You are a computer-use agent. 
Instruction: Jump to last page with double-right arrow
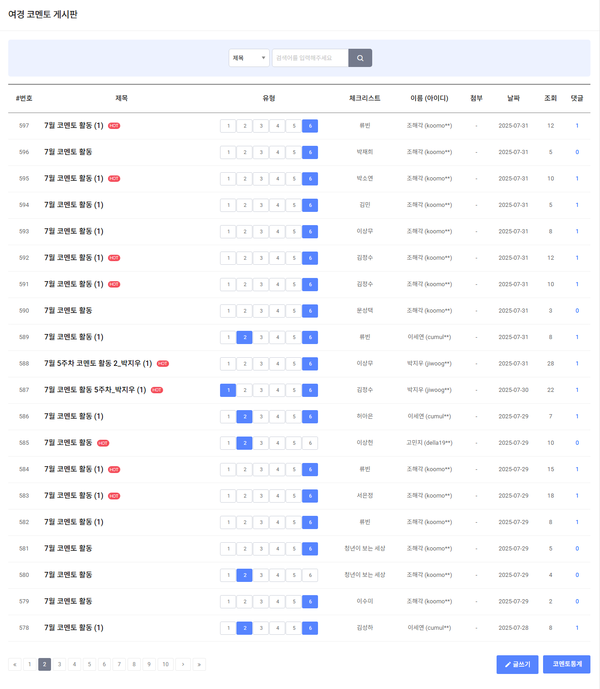pos(199,664)
